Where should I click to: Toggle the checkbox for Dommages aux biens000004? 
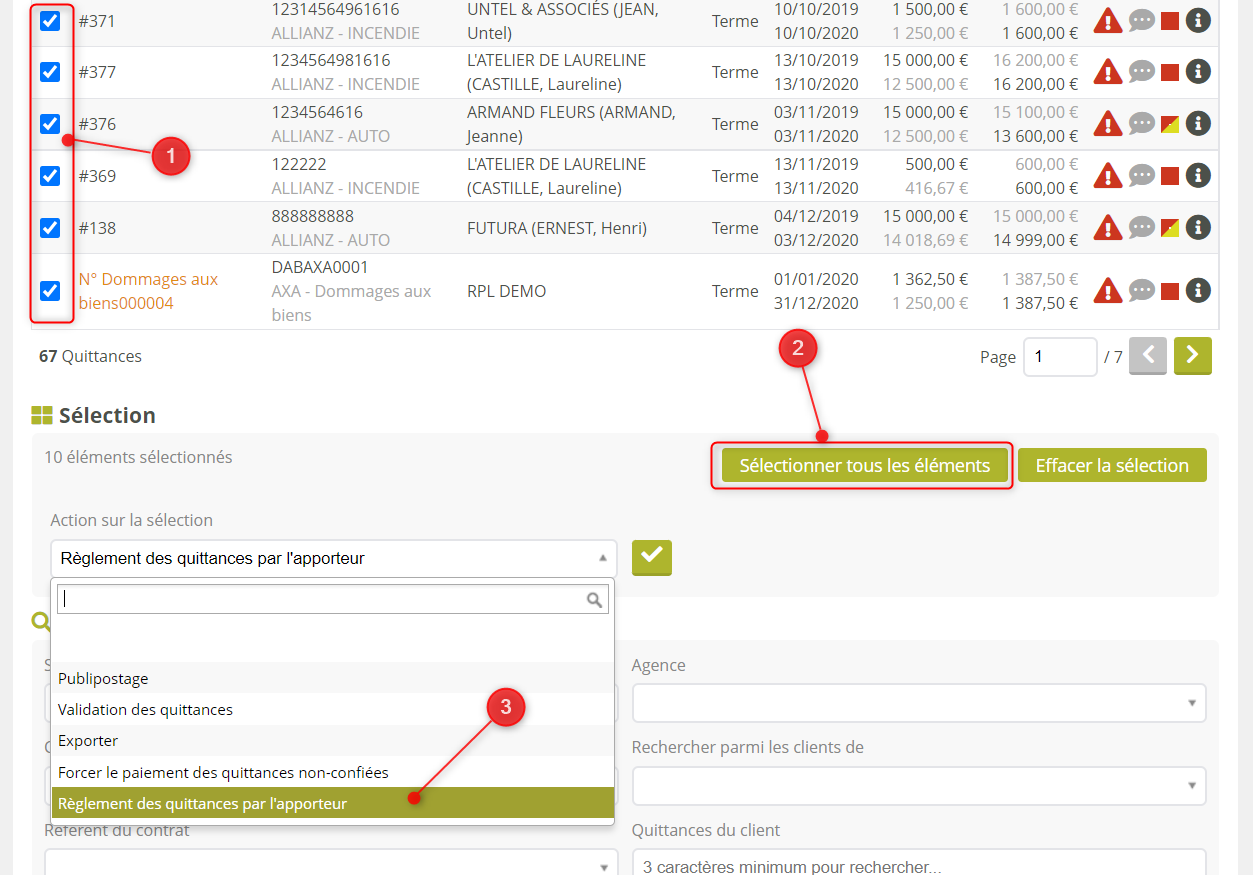click(50, 291)
